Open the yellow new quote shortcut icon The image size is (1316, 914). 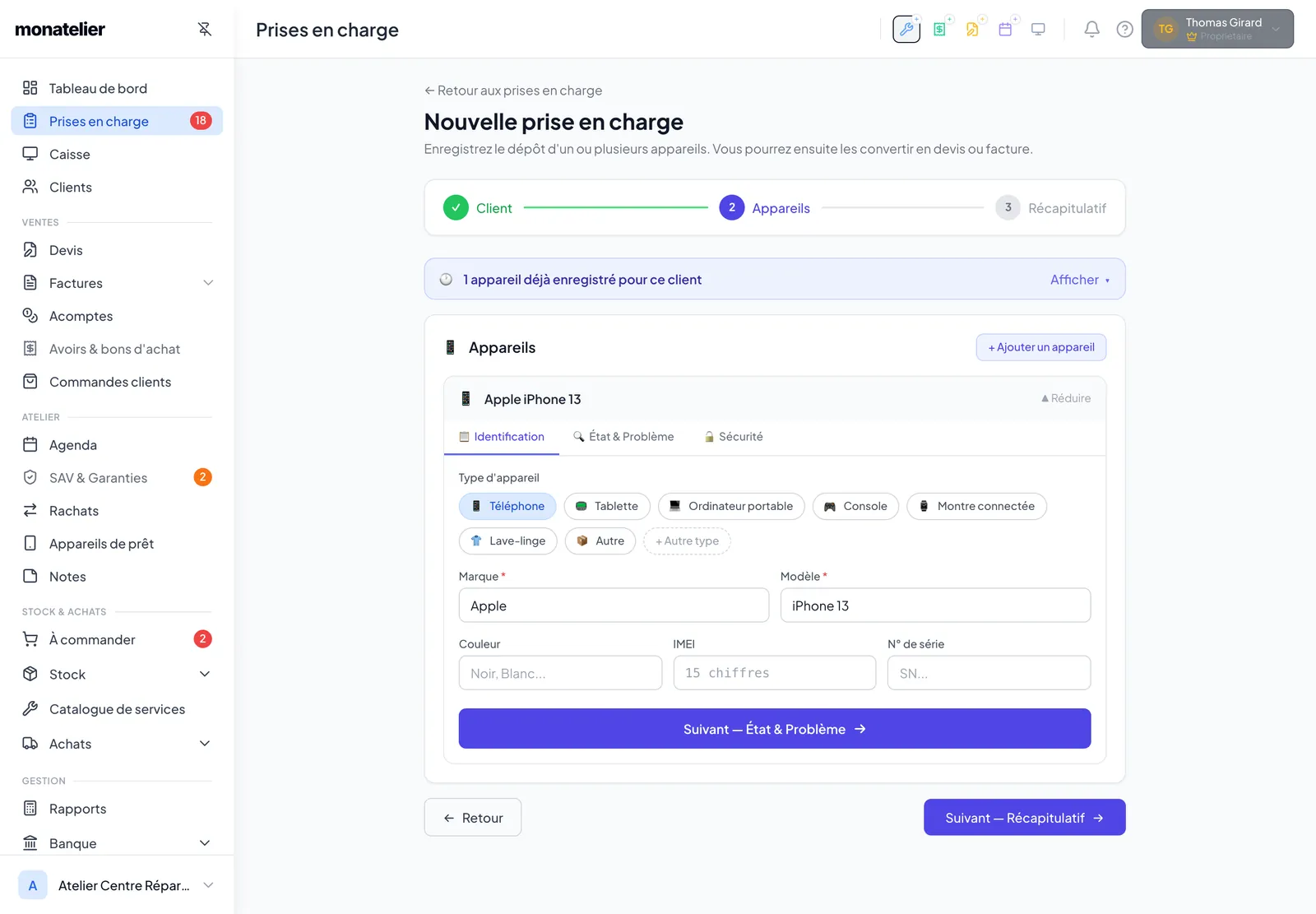click(972, 30)
